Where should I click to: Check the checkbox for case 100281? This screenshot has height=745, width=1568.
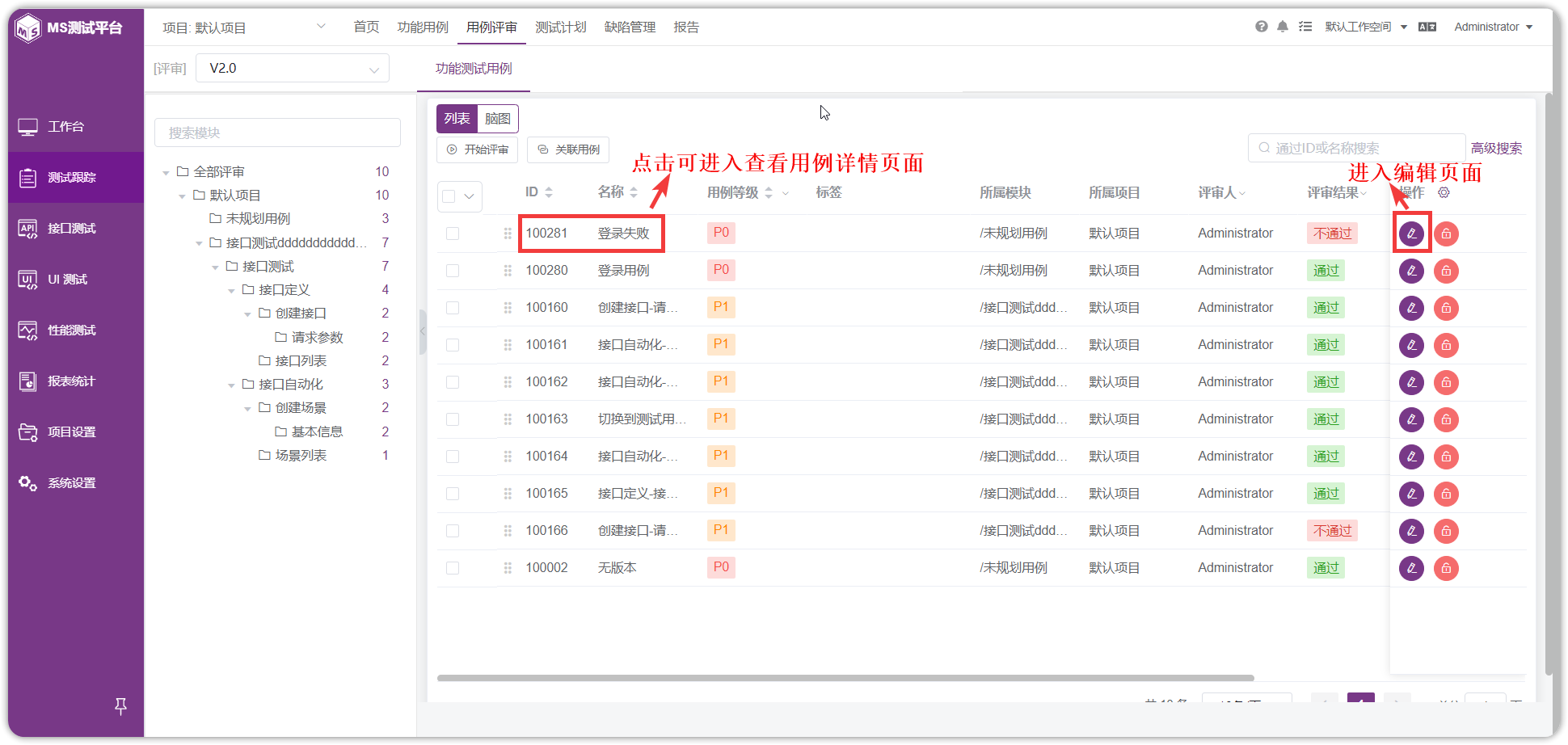coord(453,234)
